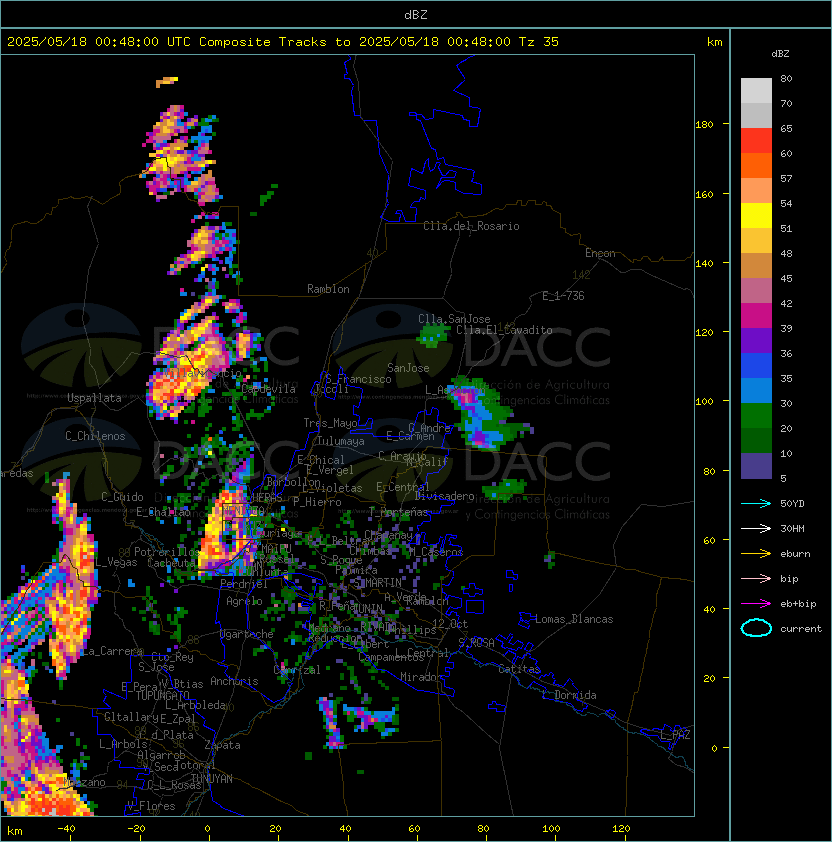Screen dimensions: 832x842
Task: Pick the tan 45-48 dBZ swatch
Action: pos(756,265)
